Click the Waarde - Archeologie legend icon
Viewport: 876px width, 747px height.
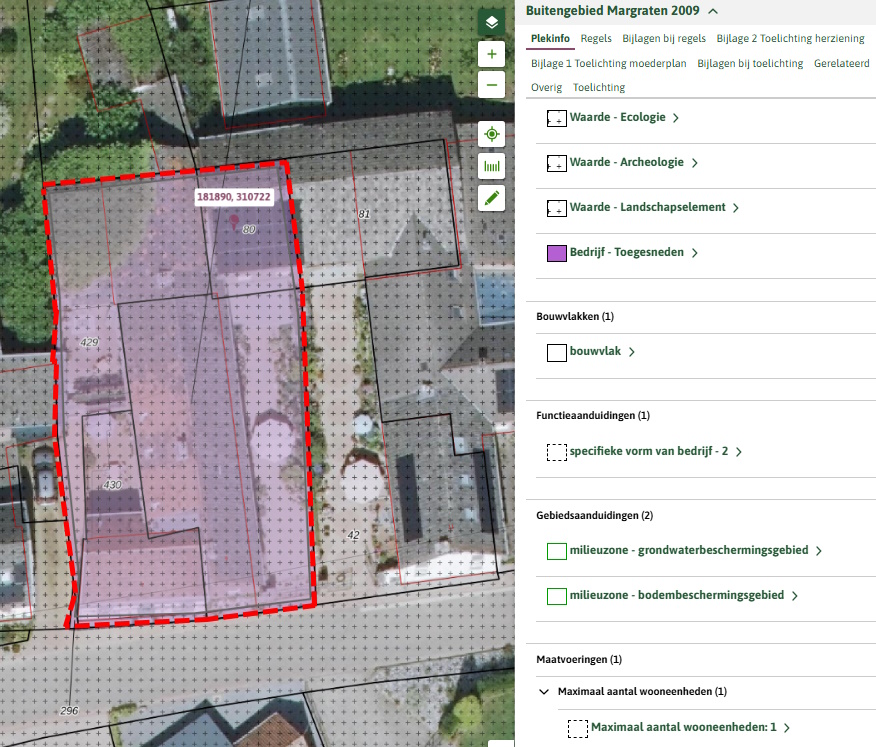[556, 163]
